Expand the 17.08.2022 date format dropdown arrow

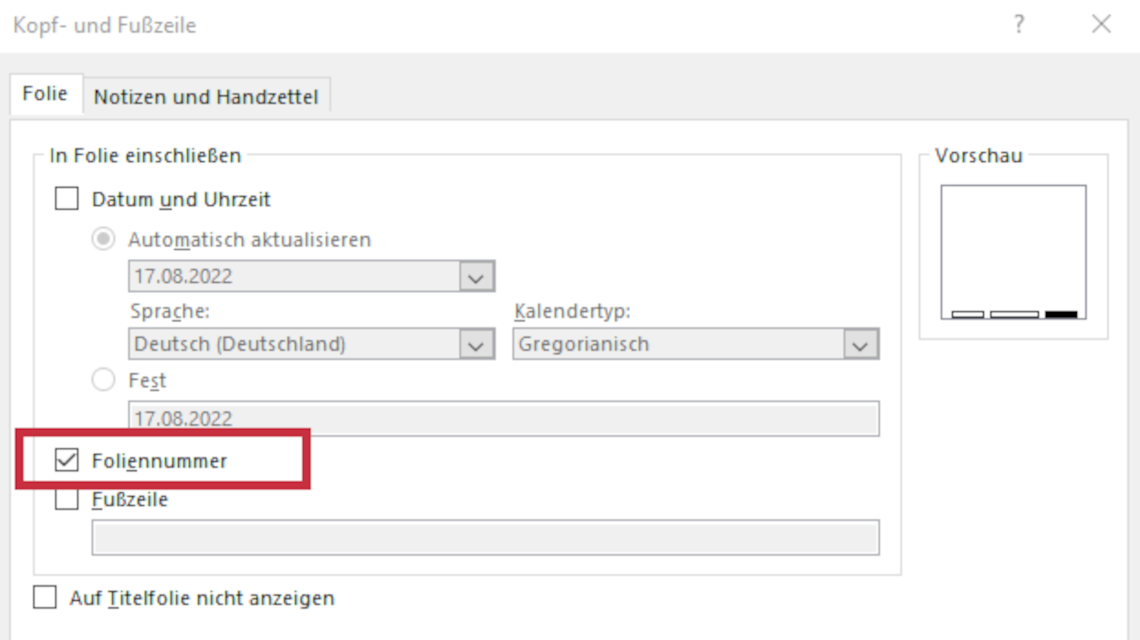coord(476,277)
